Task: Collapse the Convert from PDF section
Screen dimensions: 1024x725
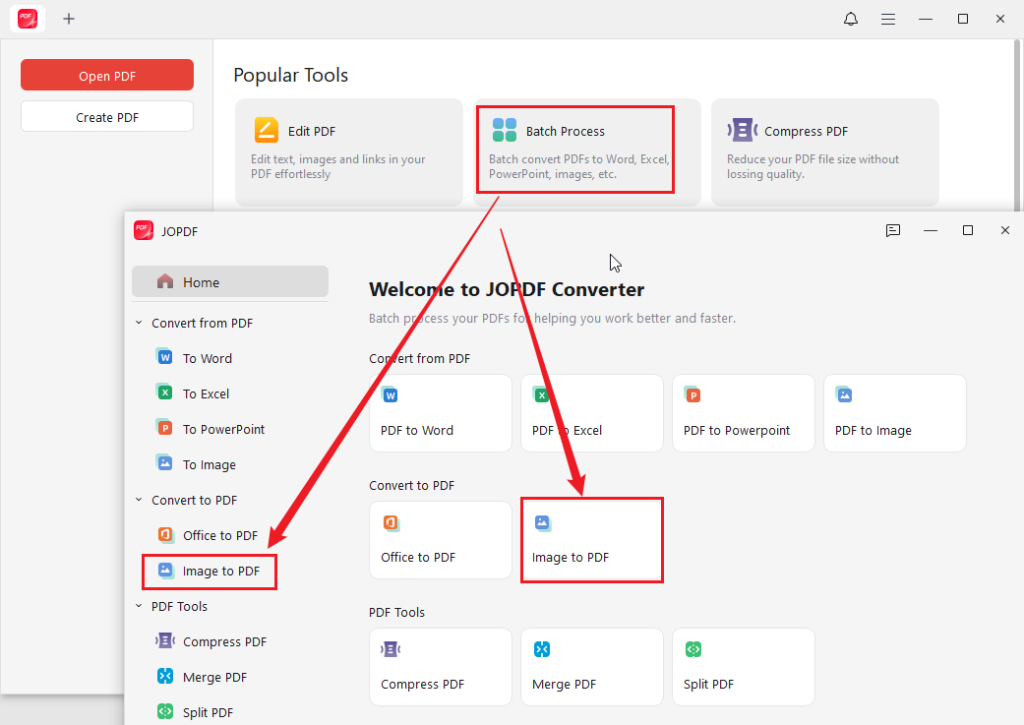Action: [138, 323]
